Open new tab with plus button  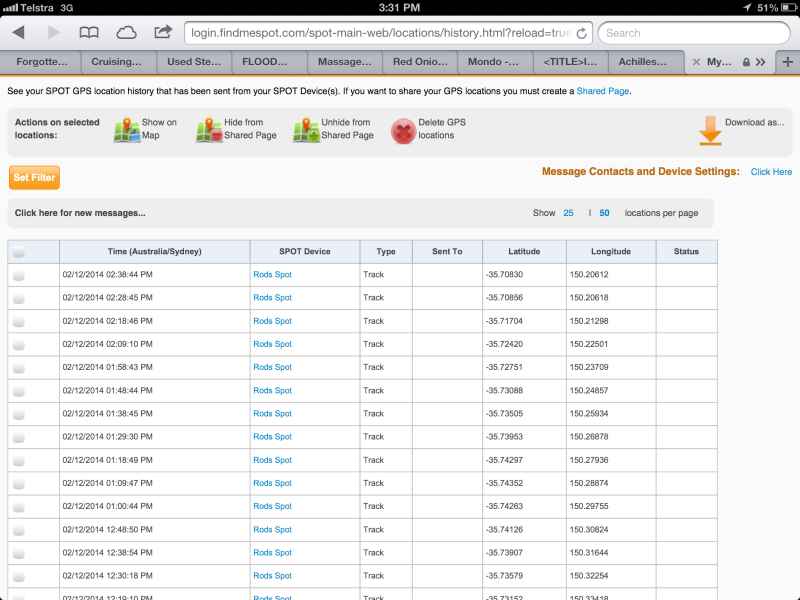[x=787, y=61]
